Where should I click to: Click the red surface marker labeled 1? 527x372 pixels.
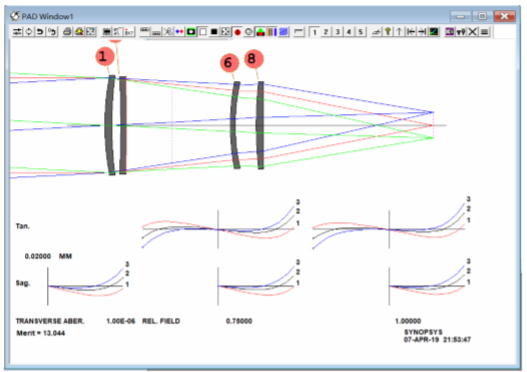pyautogui.click(x=105, y=56)
